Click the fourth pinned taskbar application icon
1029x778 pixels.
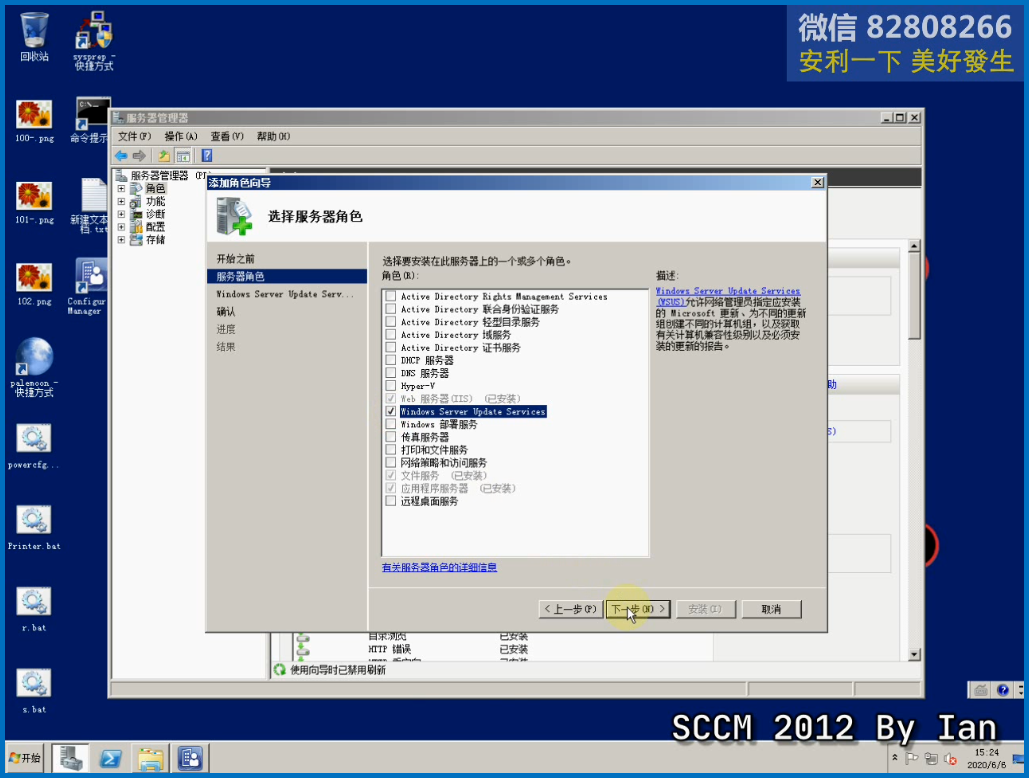190,759
